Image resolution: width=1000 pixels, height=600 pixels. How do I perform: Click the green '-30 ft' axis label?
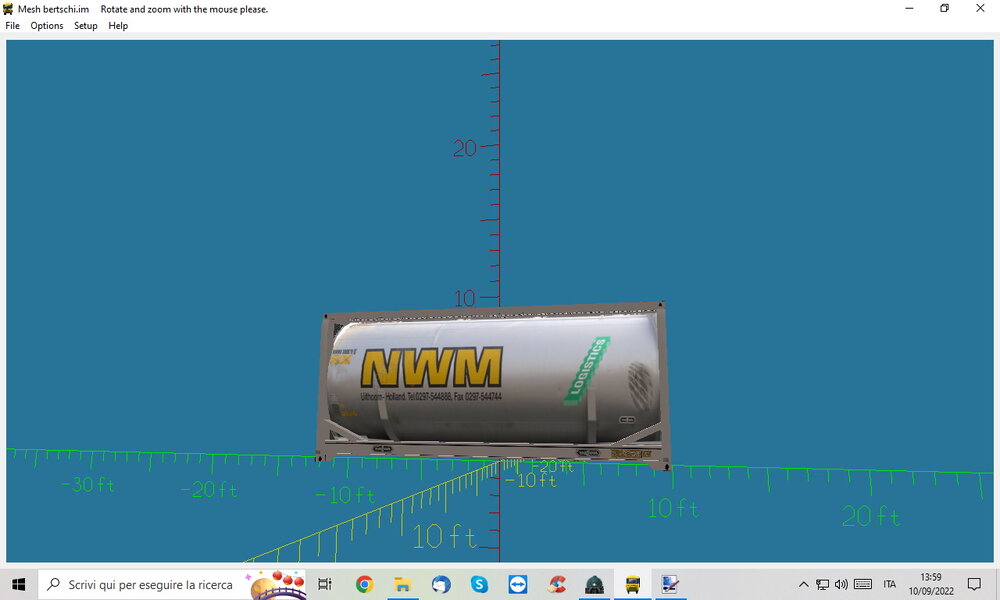pos(89,485)
